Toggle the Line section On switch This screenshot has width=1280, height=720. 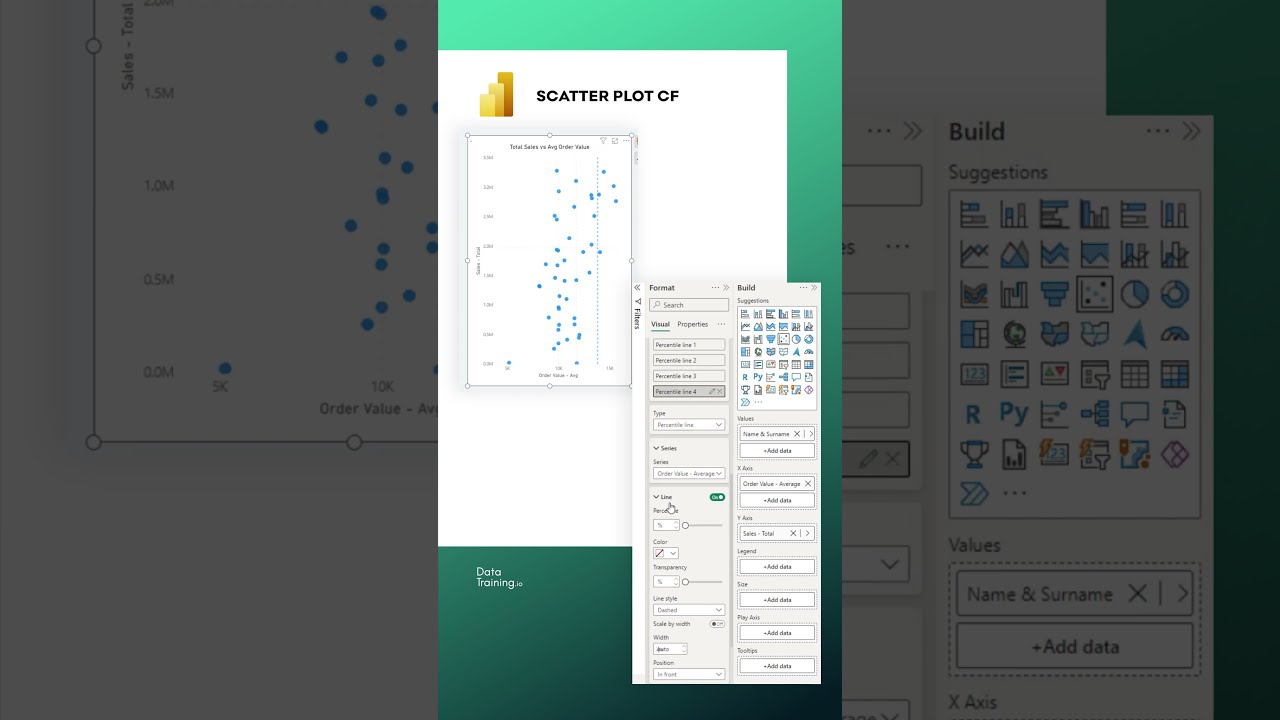pos(717,497)
